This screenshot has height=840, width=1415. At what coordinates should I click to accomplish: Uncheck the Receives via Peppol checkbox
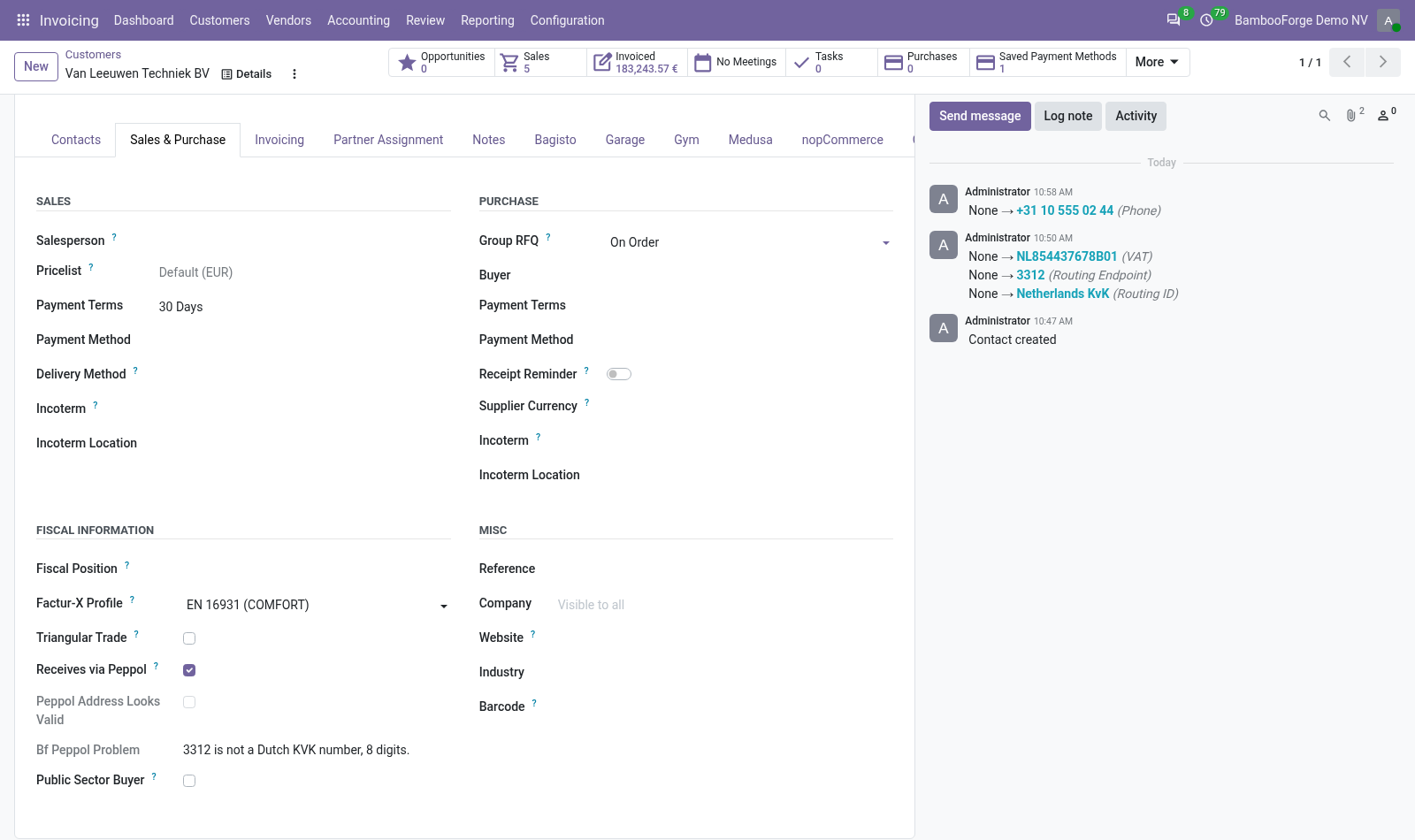point(189,670)
